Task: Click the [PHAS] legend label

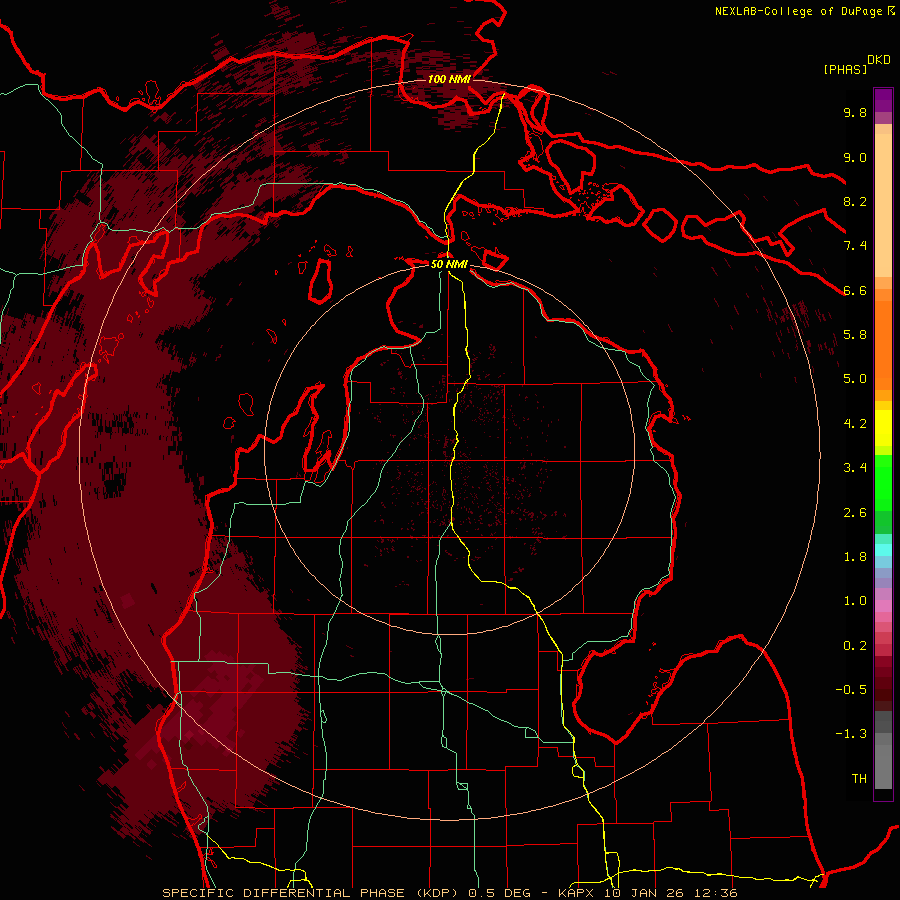Action: [845, 69]
